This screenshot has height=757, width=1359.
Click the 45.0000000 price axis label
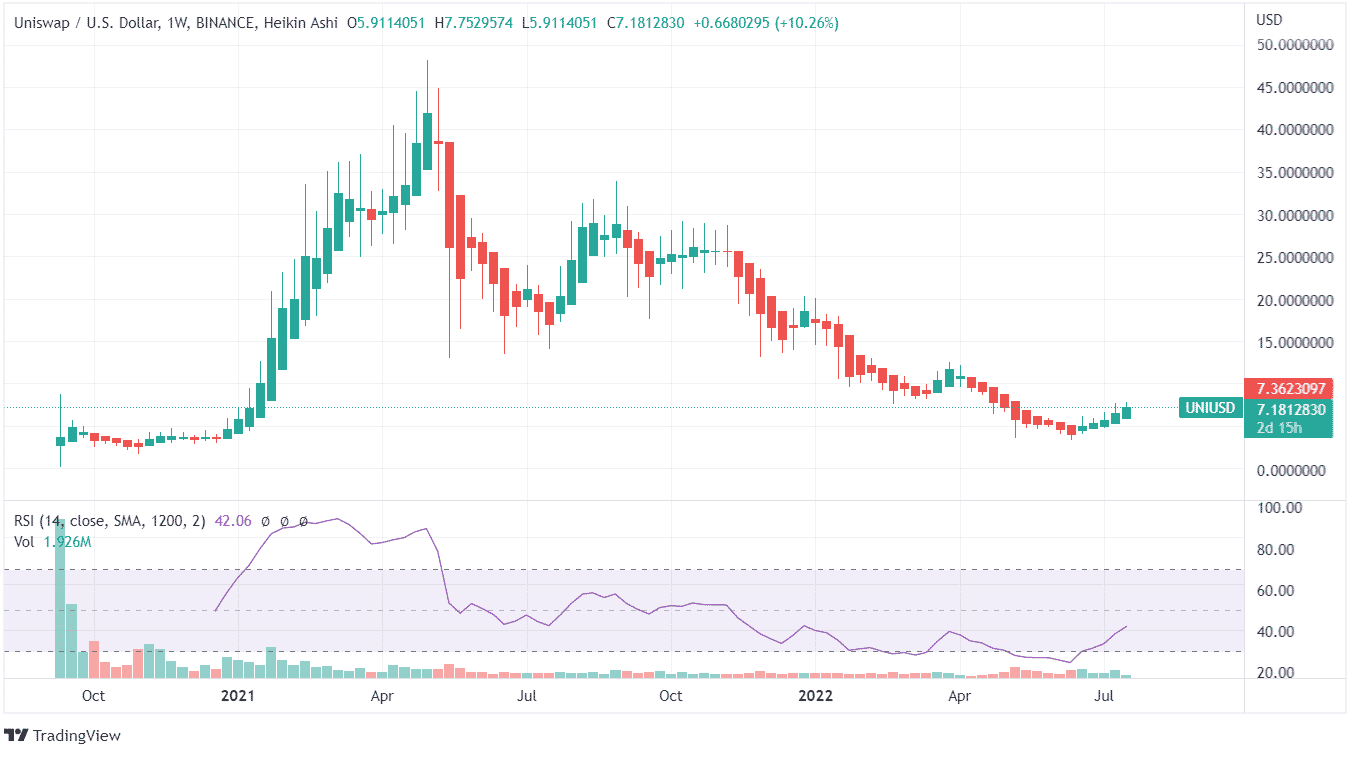point(1295,88)
